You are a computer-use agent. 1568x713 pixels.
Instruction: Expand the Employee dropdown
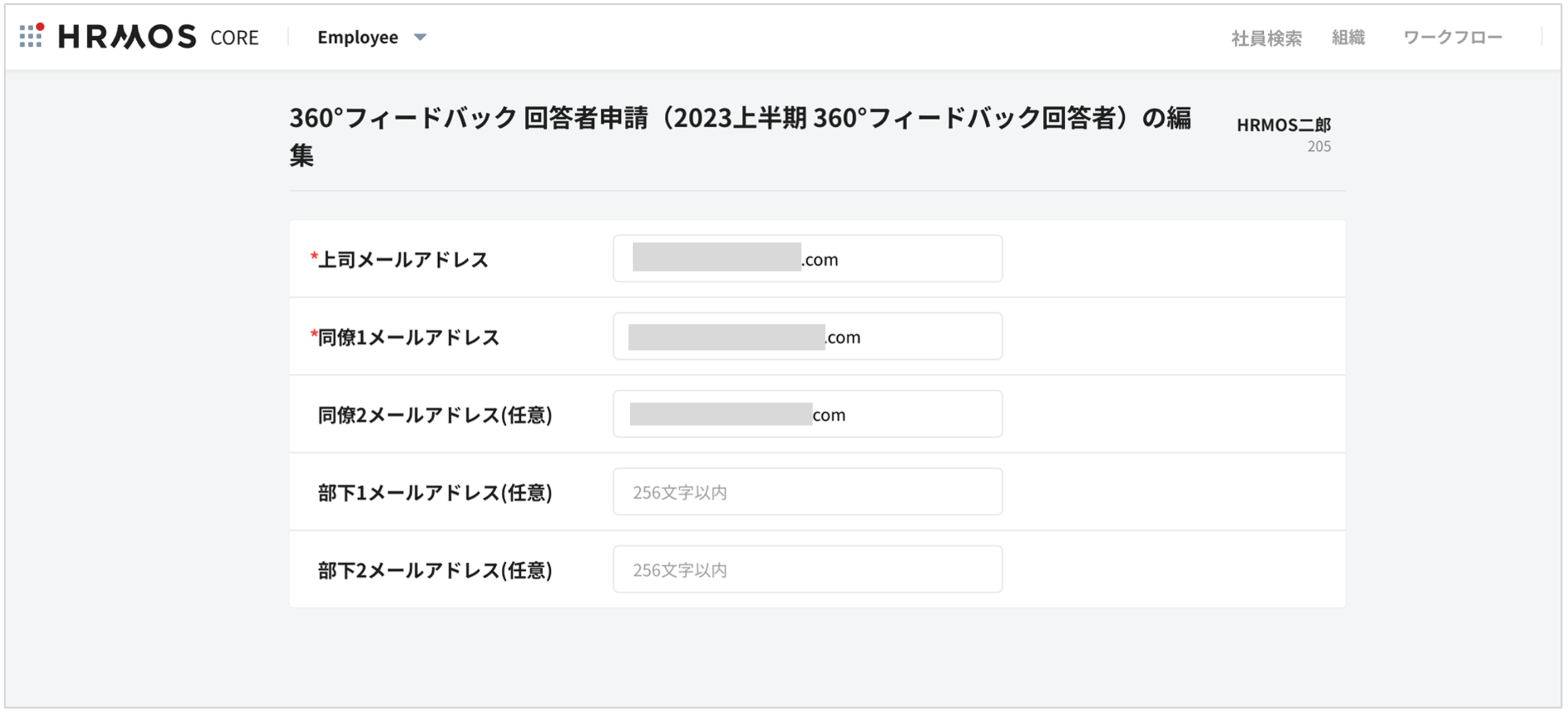358,37
